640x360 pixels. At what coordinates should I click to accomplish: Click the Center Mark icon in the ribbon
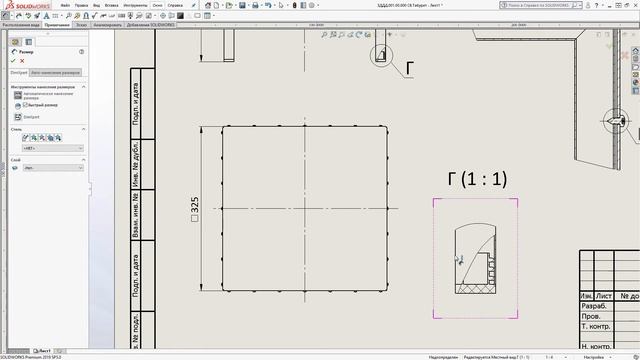pyautogui.click(x=162, y=16)
